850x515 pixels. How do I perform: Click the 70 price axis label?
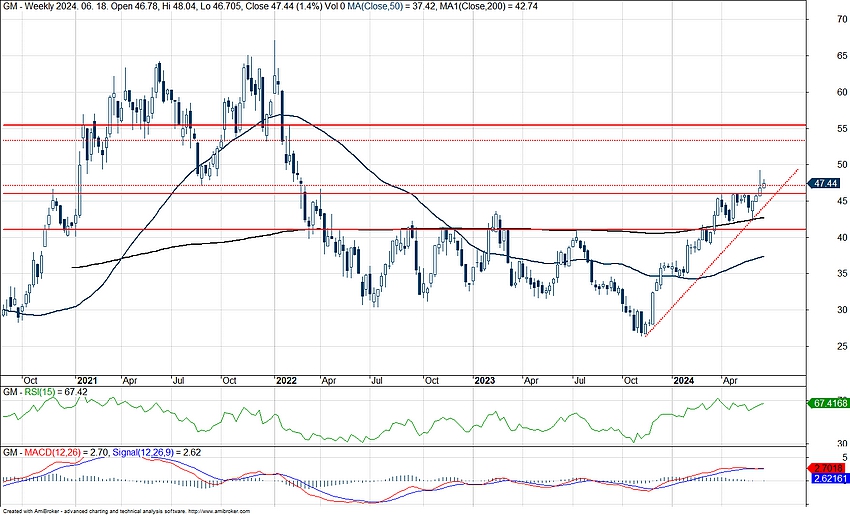coord(842,20)
